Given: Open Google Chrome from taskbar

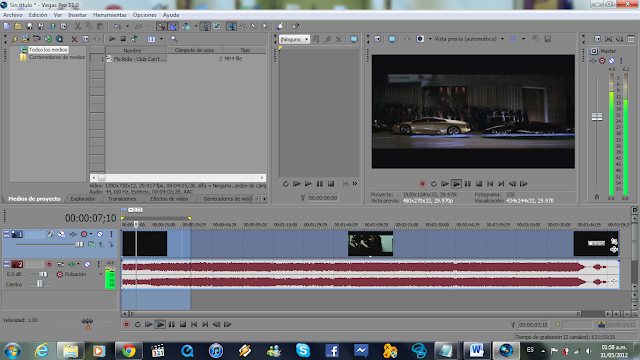Looking at the screenshot, I should [x=129, y=351].
